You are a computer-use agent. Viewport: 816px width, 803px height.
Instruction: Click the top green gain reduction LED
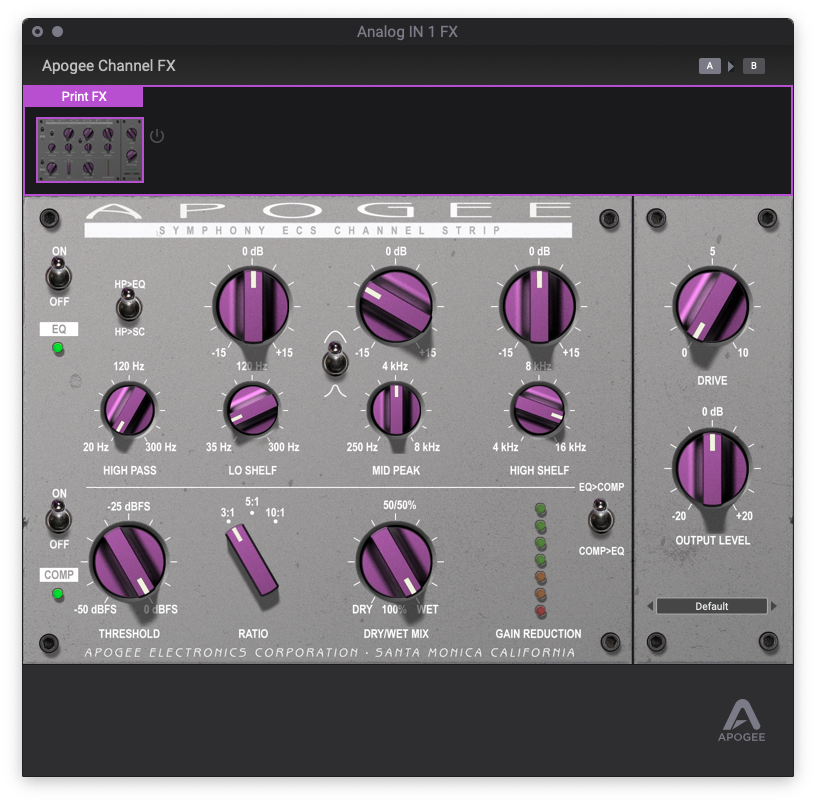tap(541, 509)
